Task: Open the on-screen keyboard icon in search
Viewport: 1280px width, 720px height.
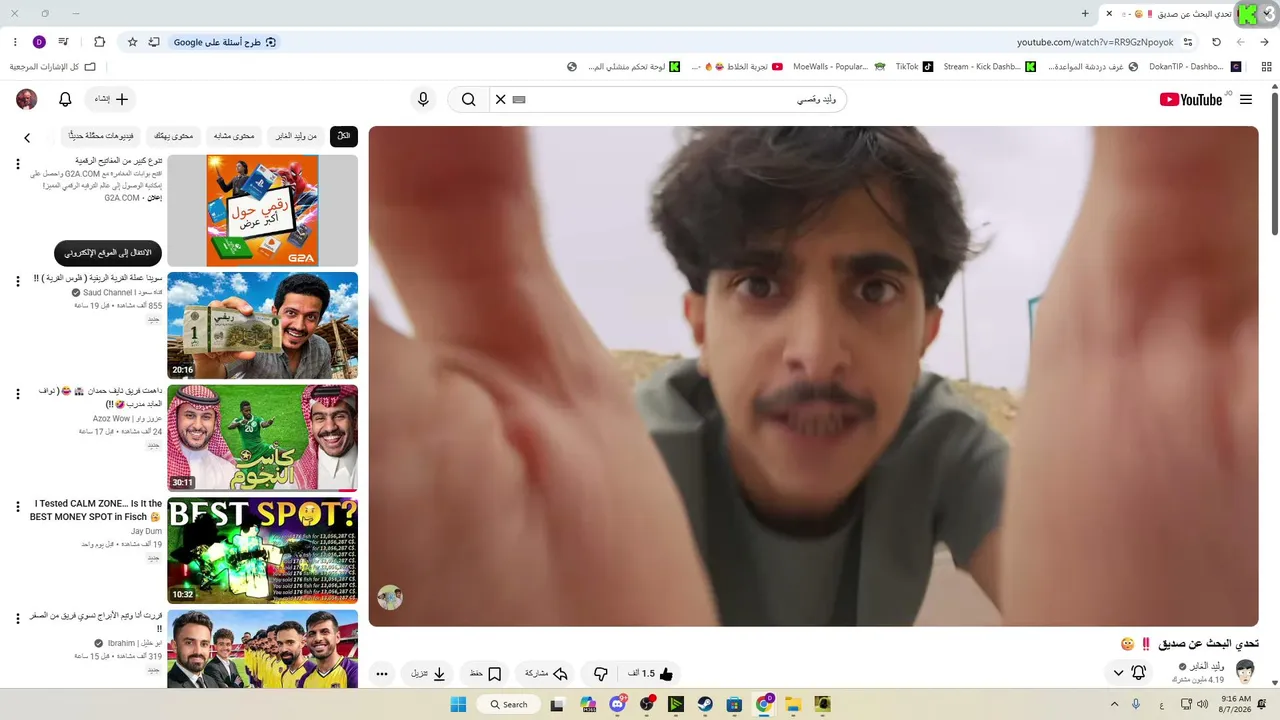Action: tap(519, 99)
